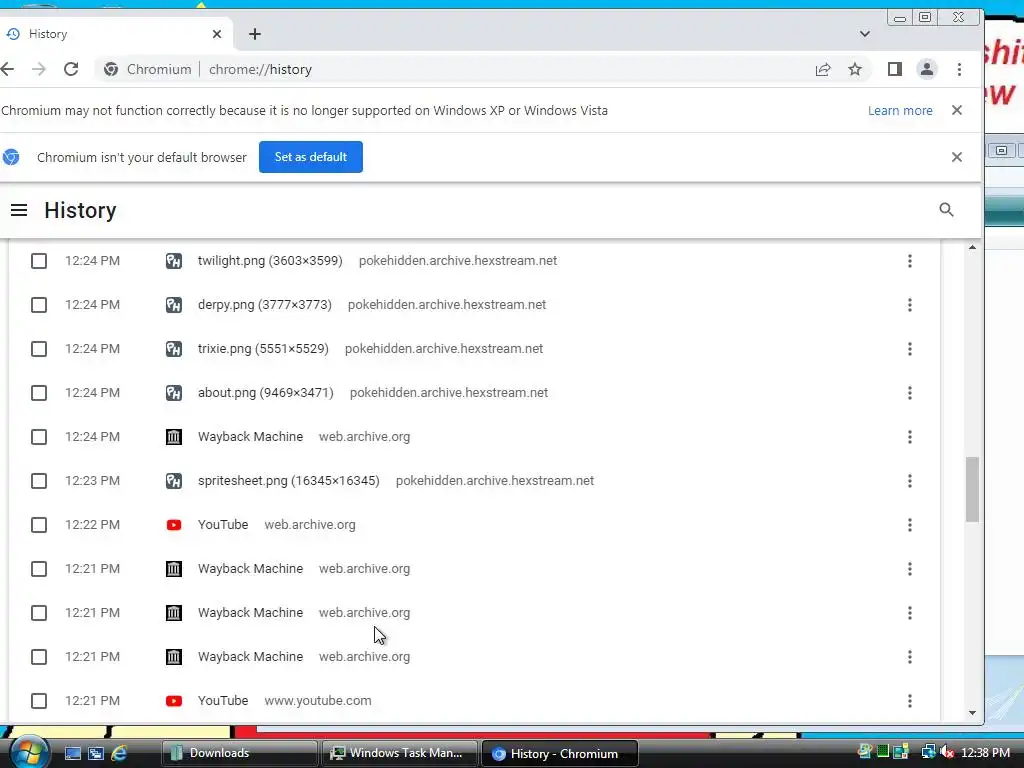This screenshot has width=1024, height=768.
Task: Open more actions for spritesheet.png entry
Action: [910, 481]
